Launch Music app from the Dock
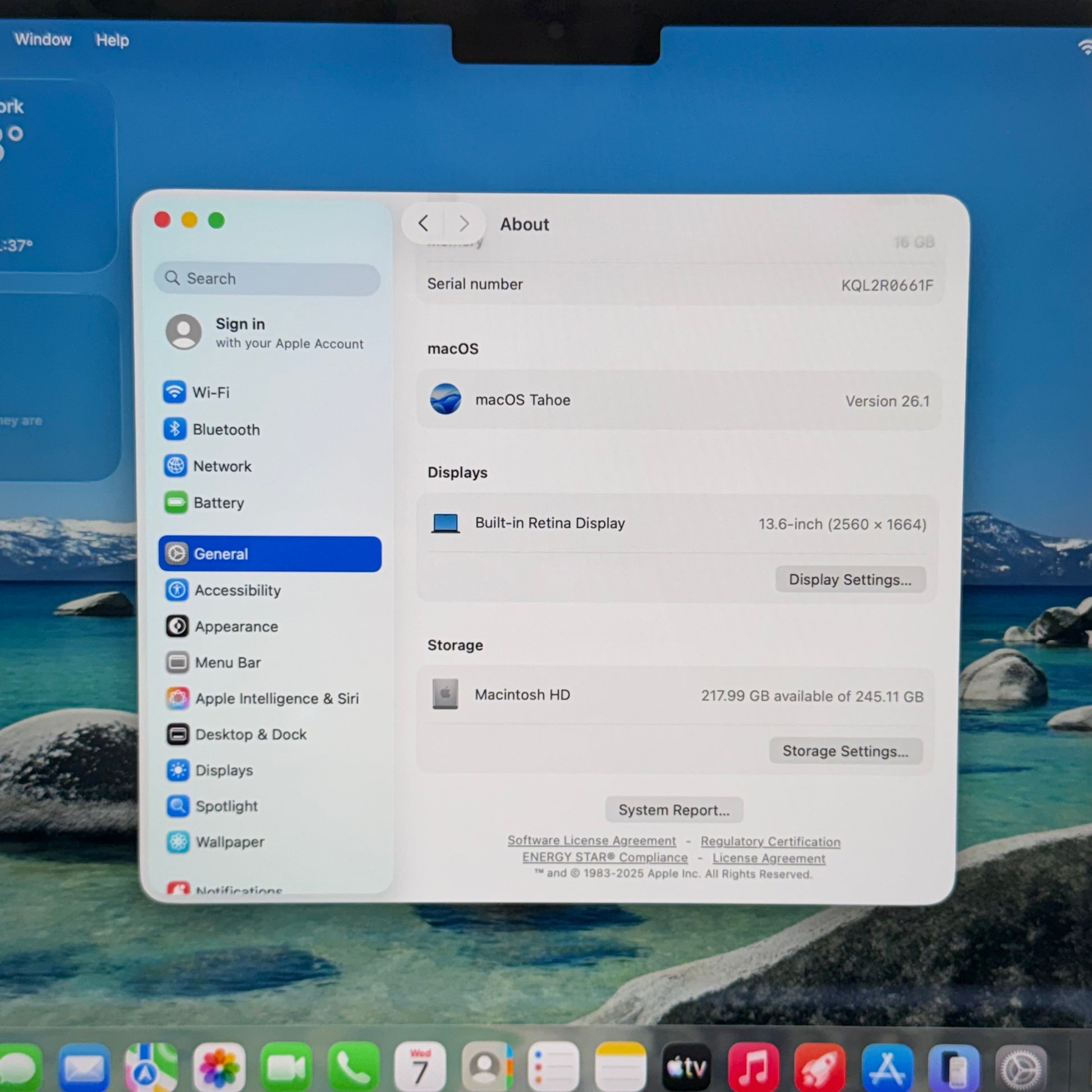This screenshot has width=1092, height=1092. pyautogui.click(x=753, y=1067)
